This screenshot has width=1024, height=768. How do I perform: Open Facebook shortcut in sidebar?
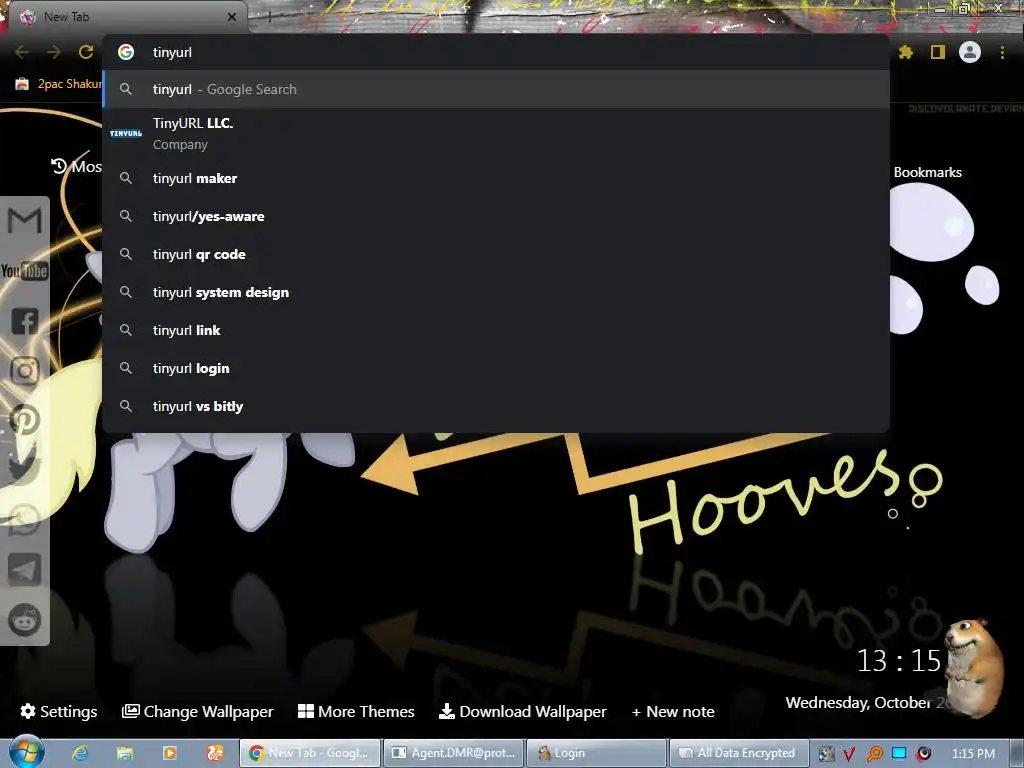click(25, 321)
